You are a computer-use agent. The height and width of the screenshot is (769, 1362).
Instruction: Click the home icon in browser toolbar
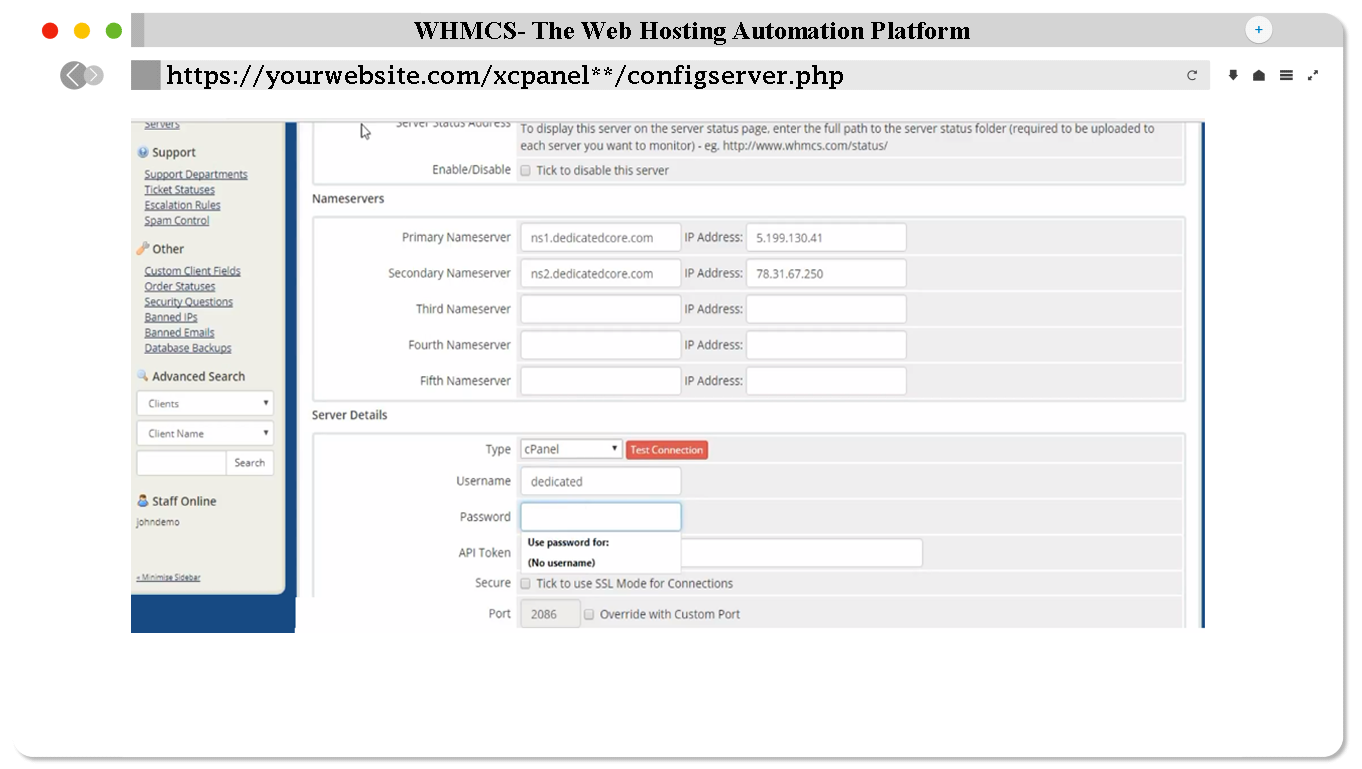coord(1259,75)
